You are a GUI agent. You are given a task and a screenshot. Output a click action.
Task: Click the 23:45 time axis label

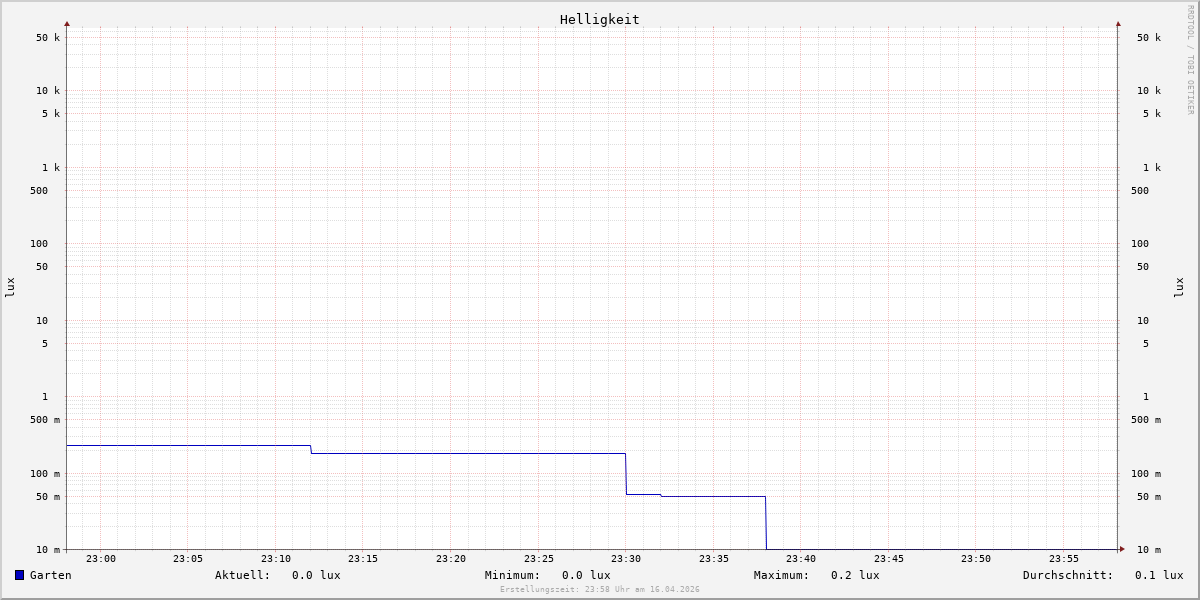[x=889, y=559]
